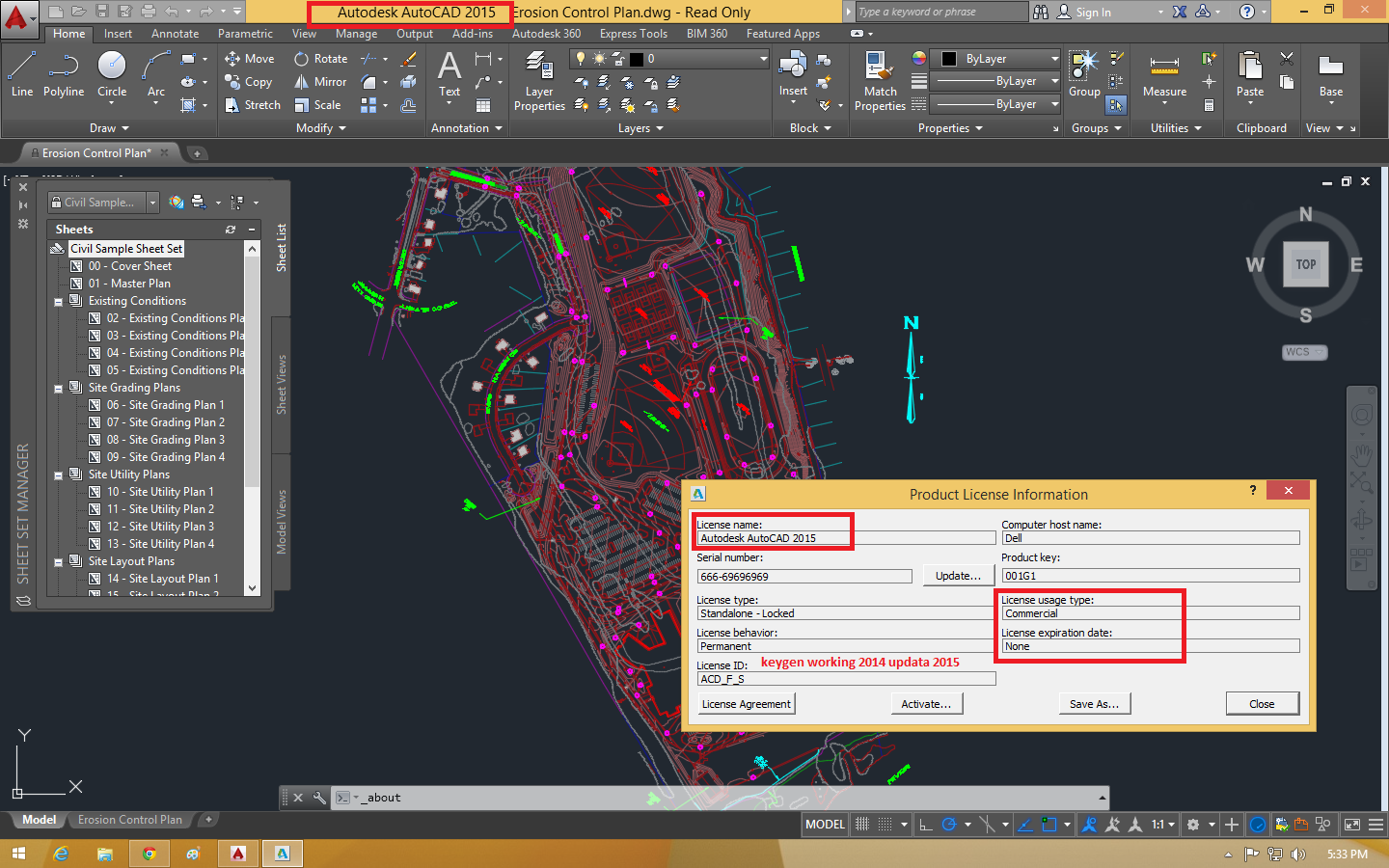
Task: Click the workspace switching gear icon
Action: 1193,825
